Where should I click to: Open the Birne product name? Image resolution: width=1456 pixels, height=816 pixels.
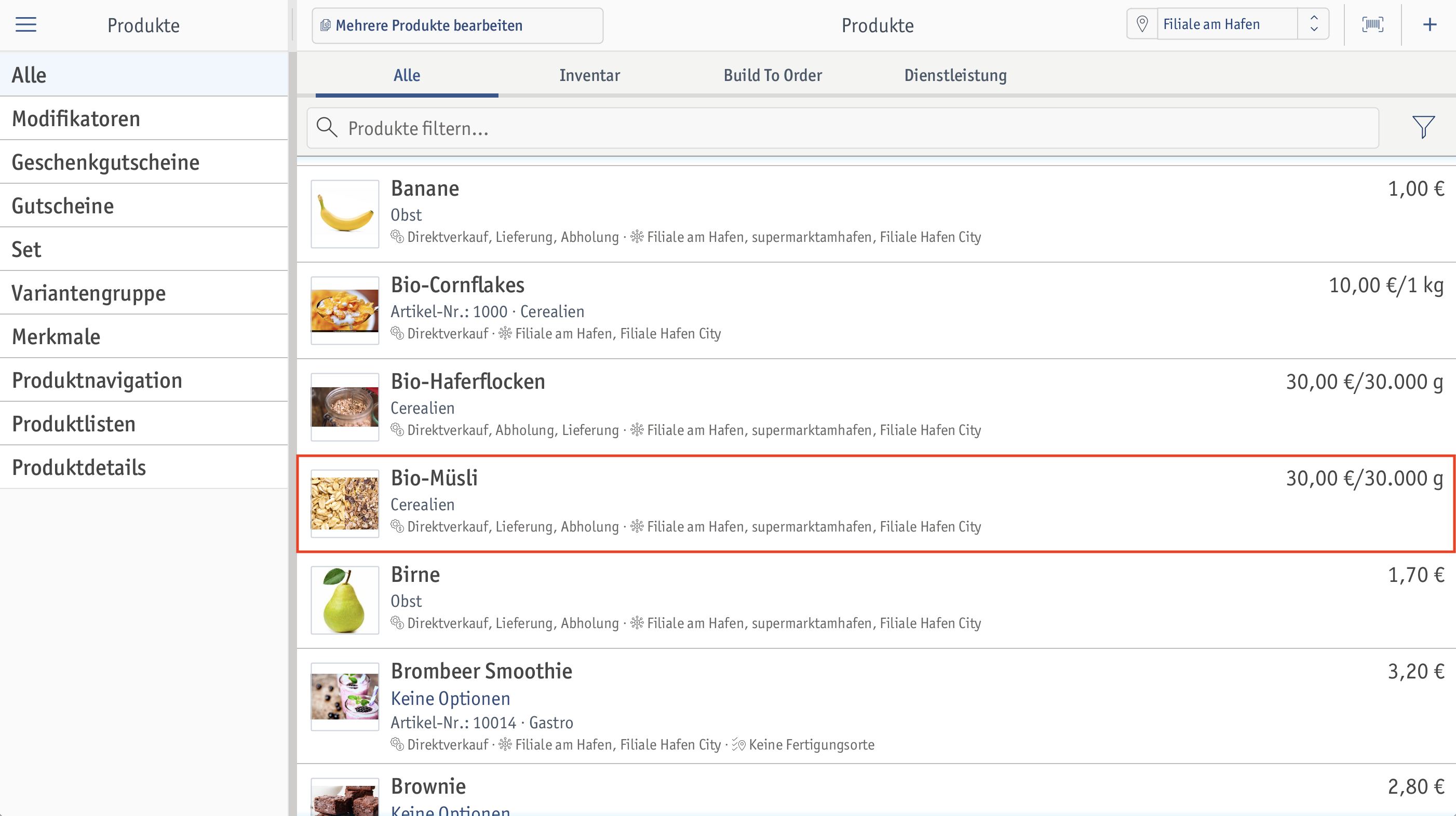tap(415, 575)
